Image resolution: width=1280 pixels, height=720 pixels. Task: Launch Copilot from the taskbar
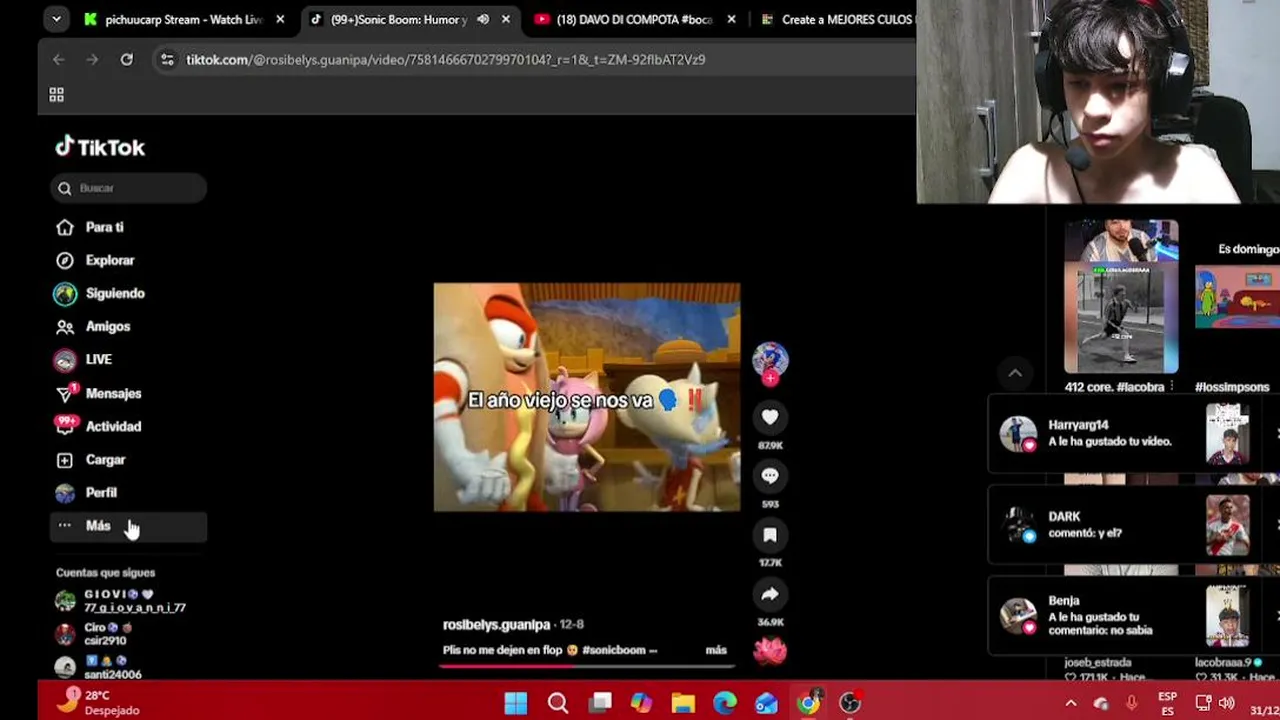pos(642,703)
